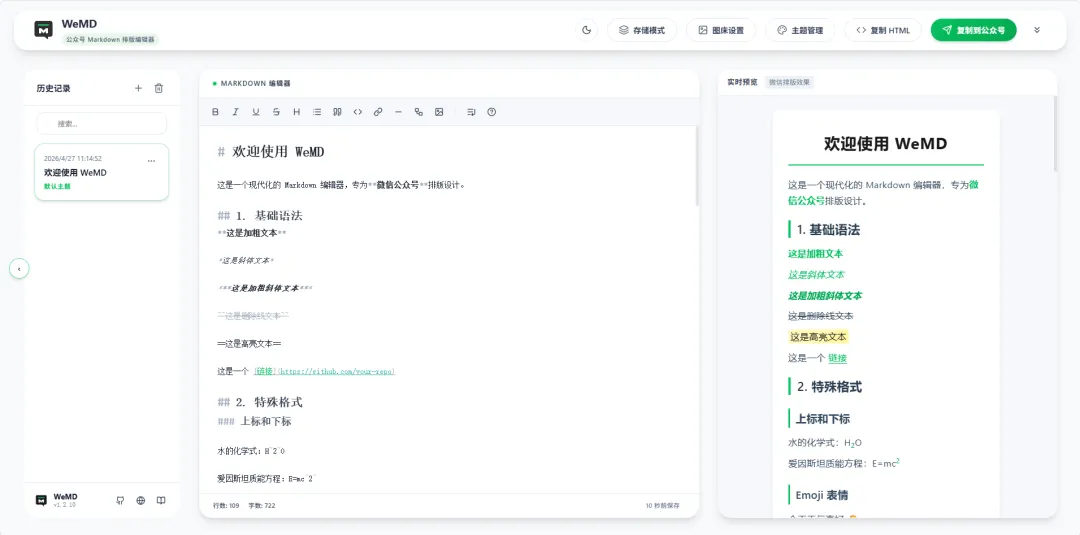This screenshot has width=1080, height=535.
Task: Apply bold formatting from editor toolbar
Action: pyautogui.click(x=215, y=112)
